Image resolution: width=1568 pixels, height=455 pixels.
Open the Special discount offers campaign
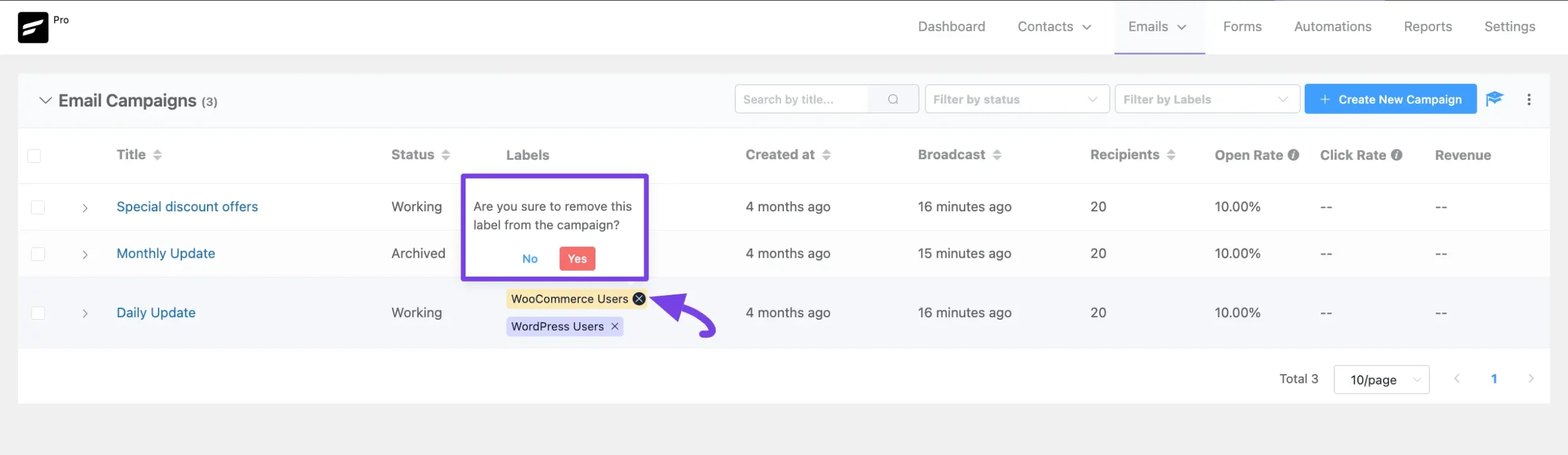click(x=187, y=207)
